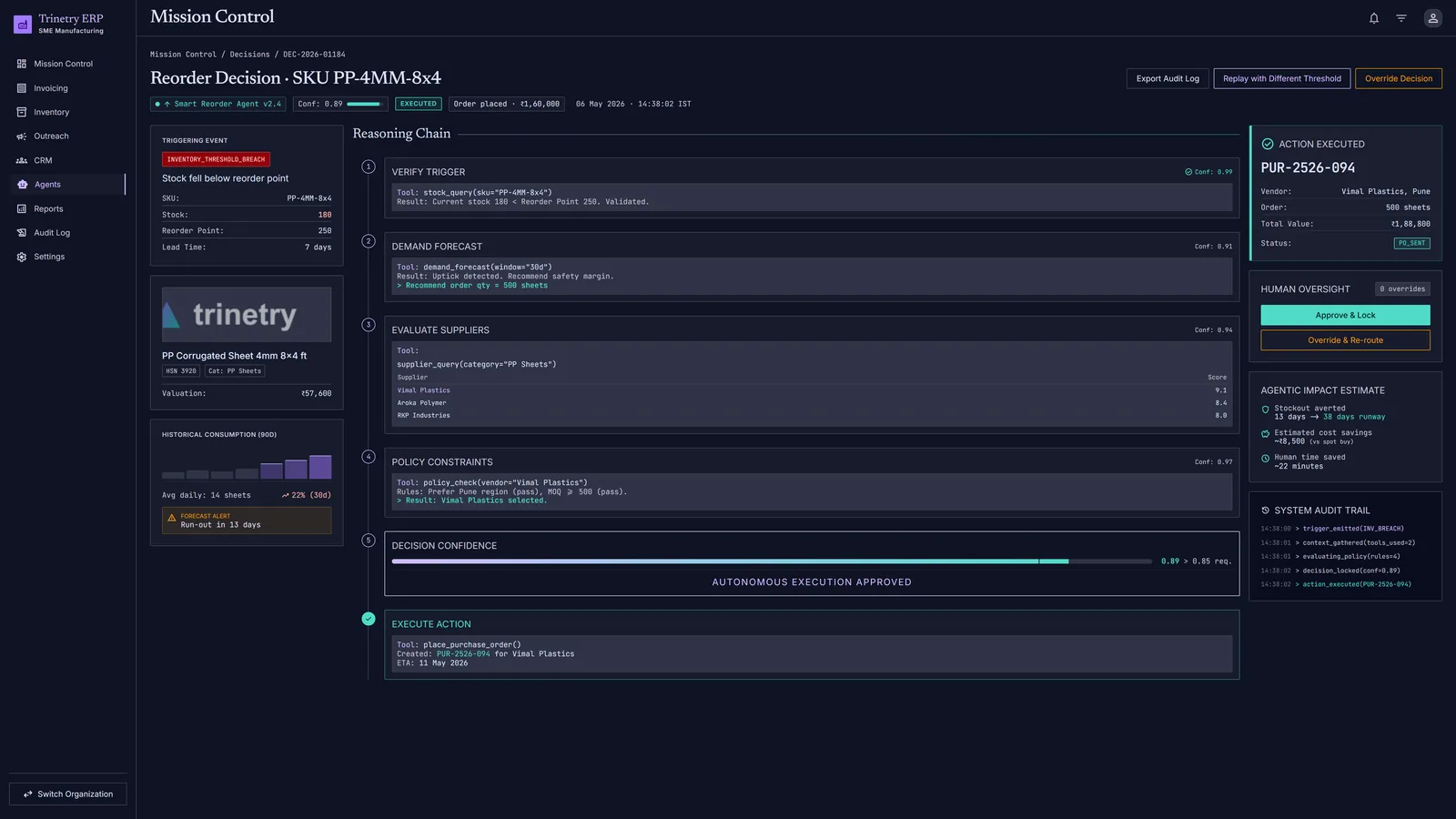Click the Settings gear icon
The width and height of the screenshot is (1456, 819).
click(22, 257)
